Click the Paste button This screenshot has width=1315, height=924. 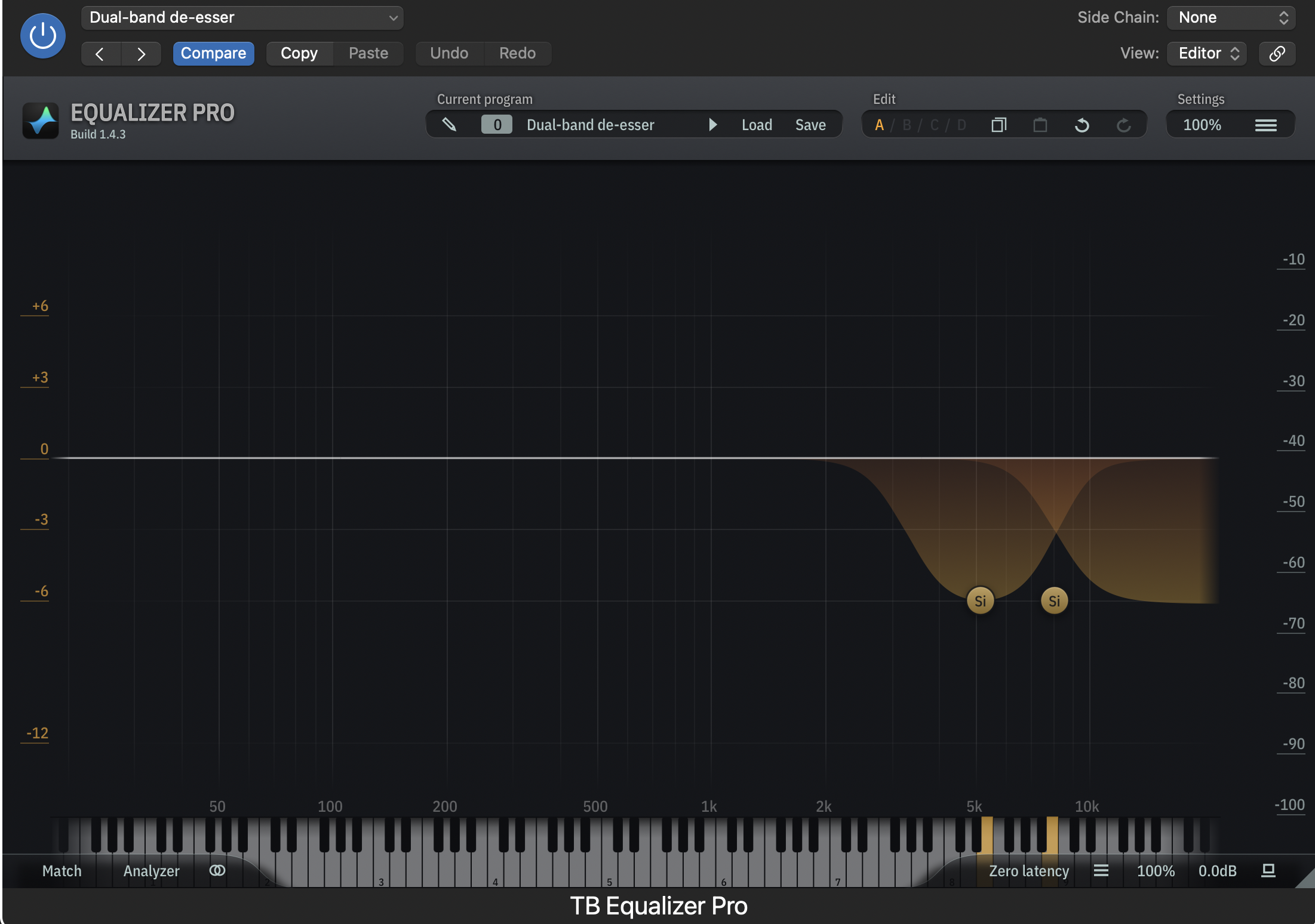point(368,53)
